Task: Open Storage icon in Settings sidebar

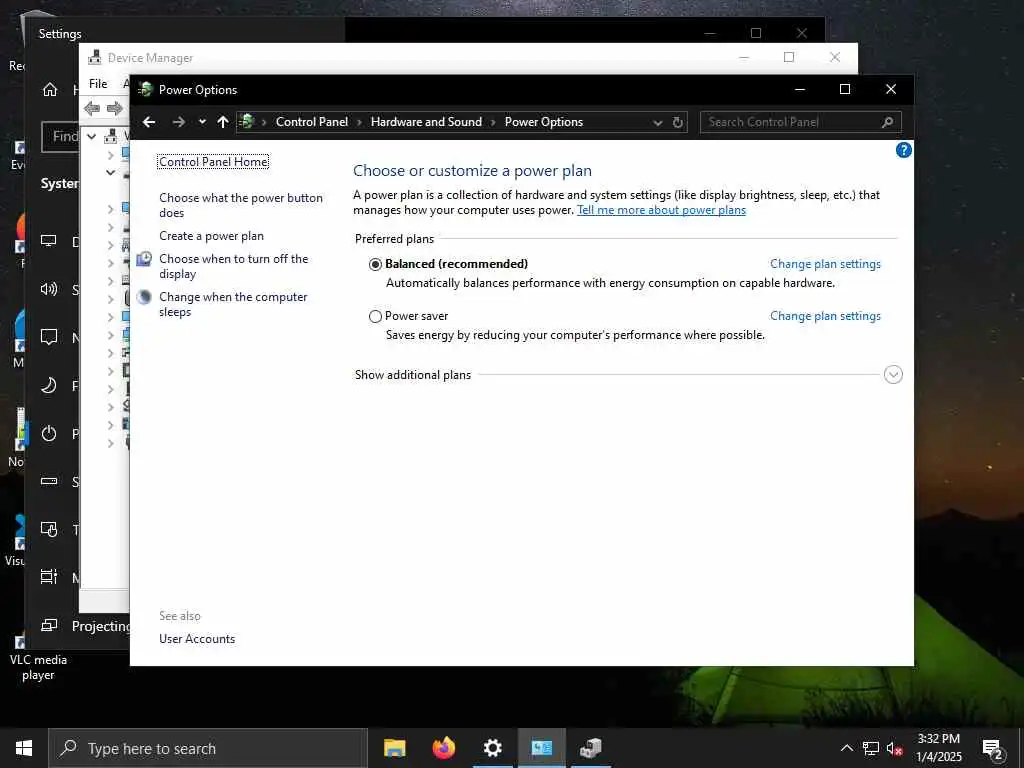Action: 49,481
